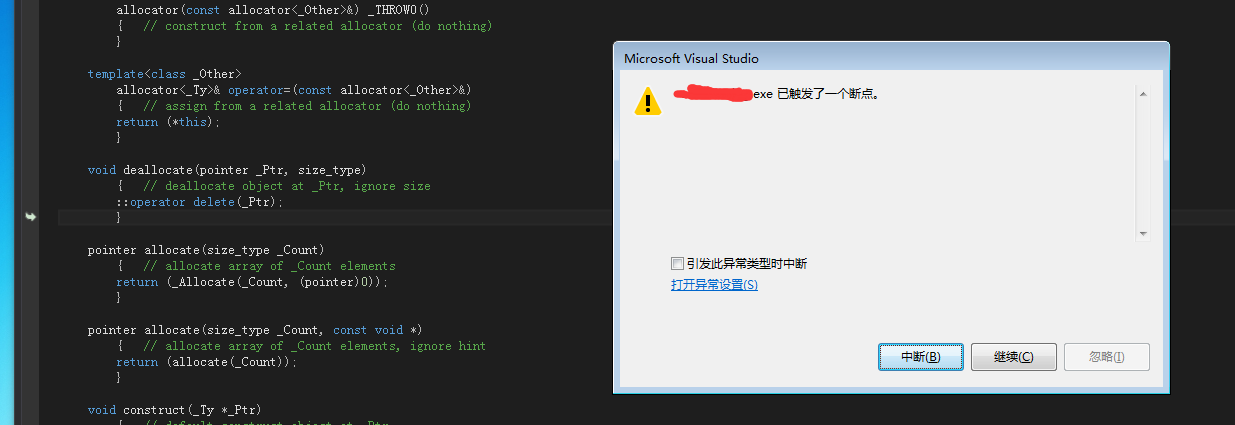
Task: Click the line 'void construct(_Ty *_Ptr)'
Action: pyautogui.click(x=174, y=410)
